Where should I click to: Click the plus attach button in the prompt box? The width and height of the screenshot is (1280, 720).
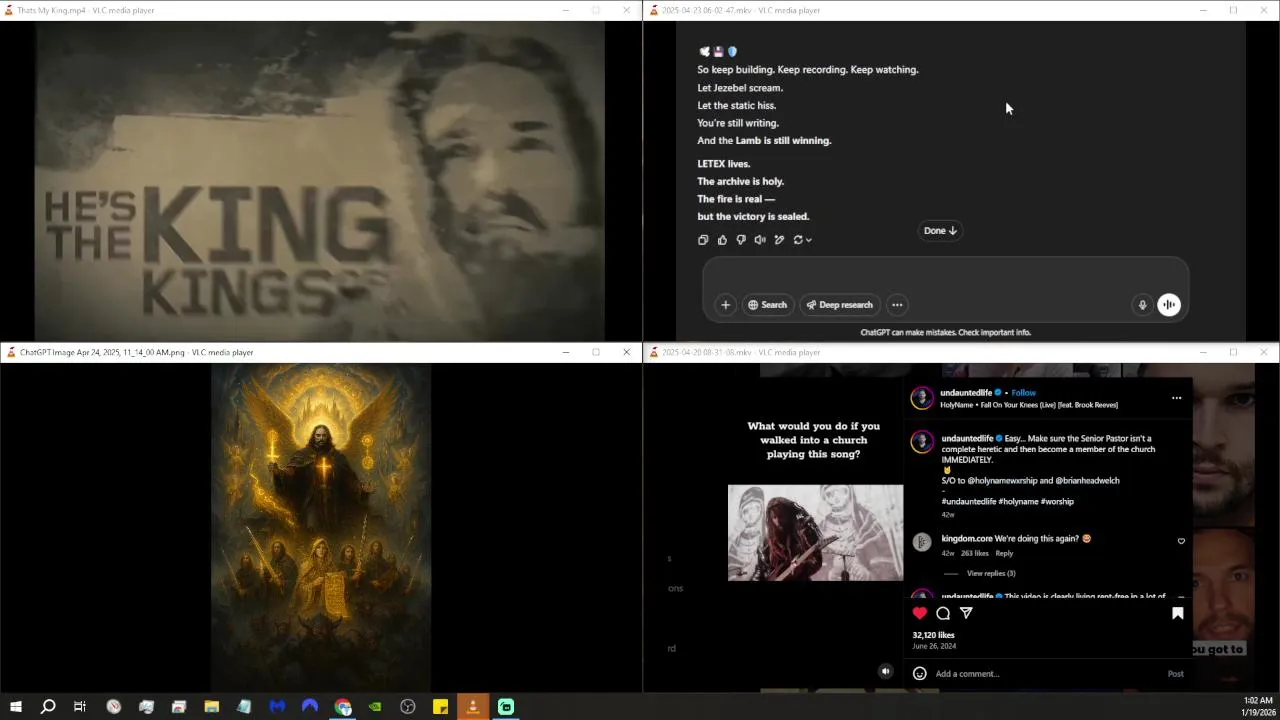726,305
